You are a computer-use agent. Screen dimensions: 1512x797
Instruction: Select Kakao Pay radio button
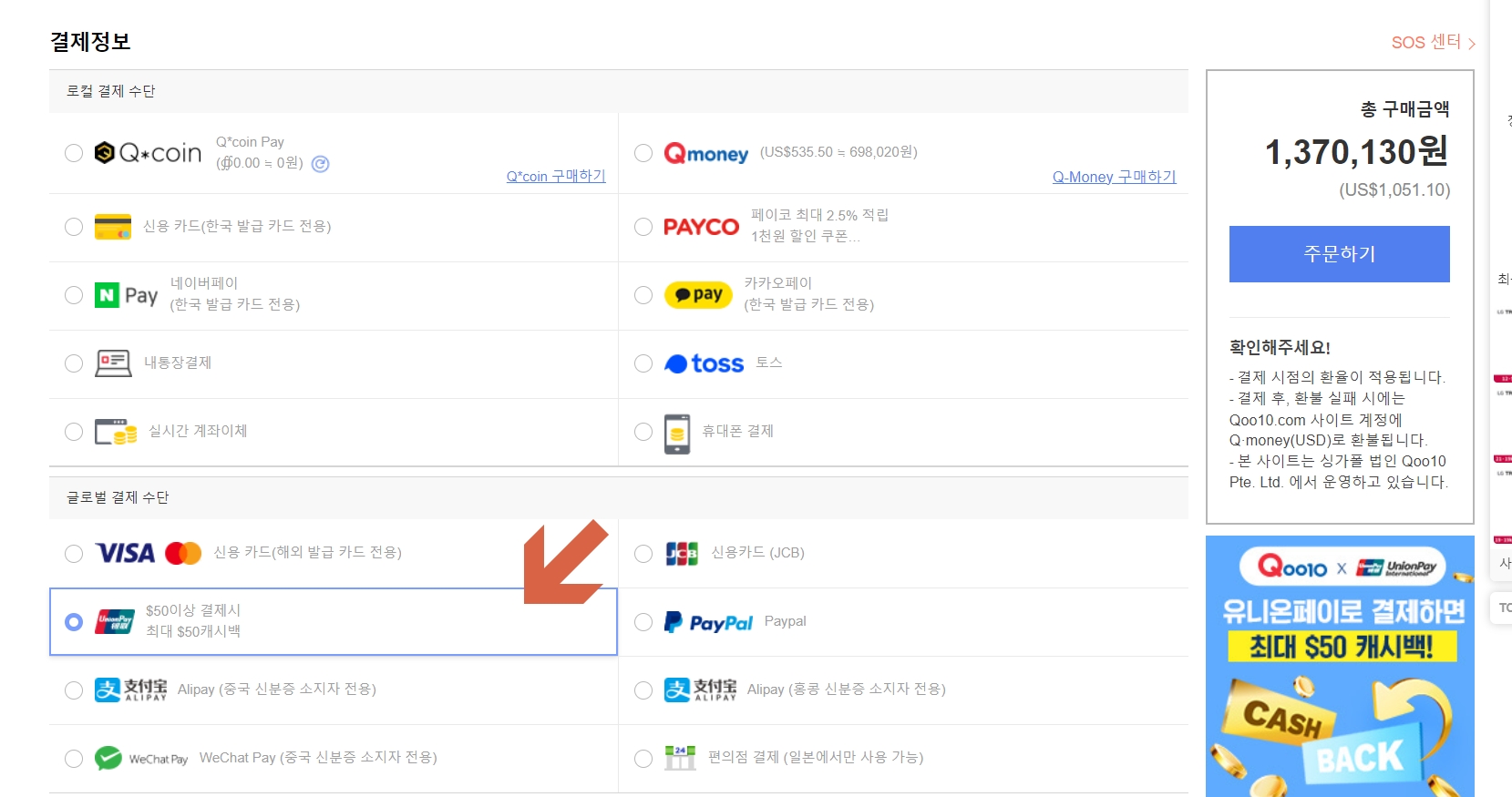(x=643, y=295)
